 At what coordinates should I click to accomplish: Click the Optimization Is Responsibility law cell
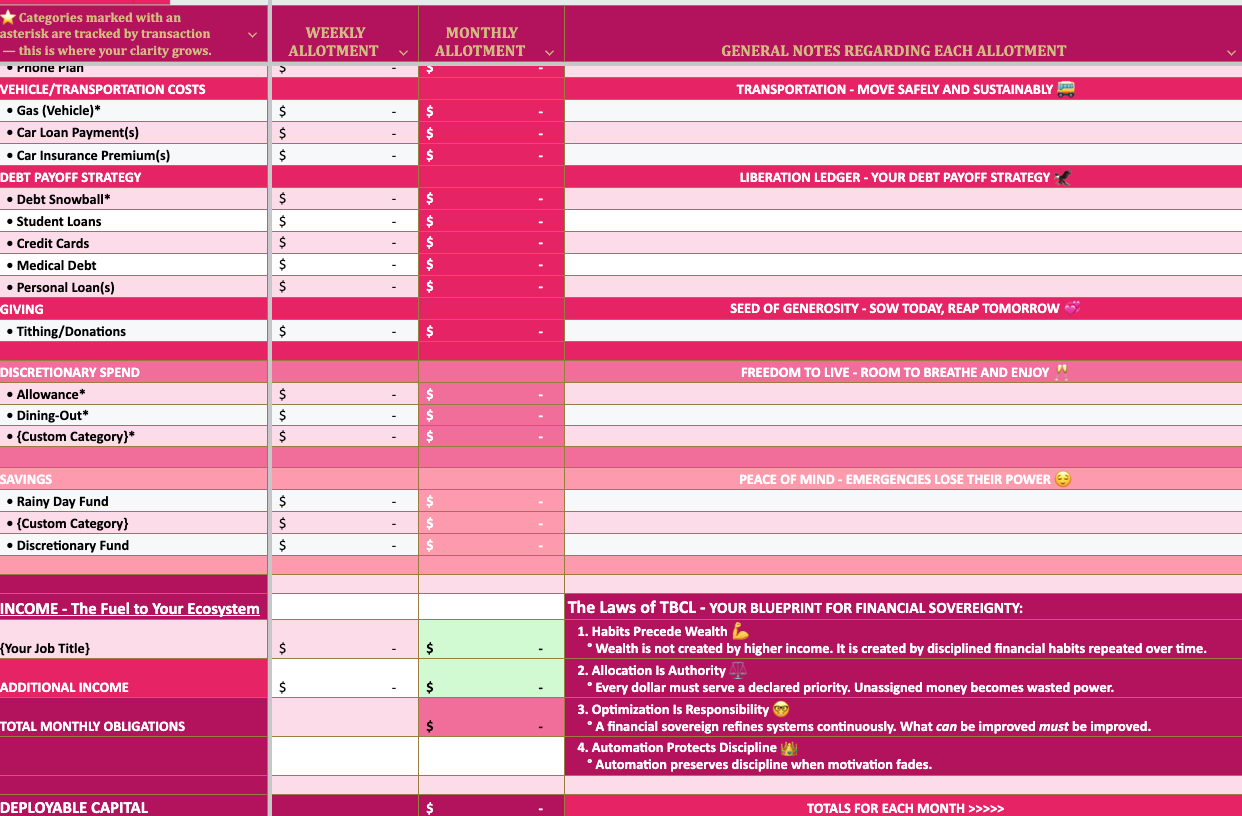(x=904, y=718)
